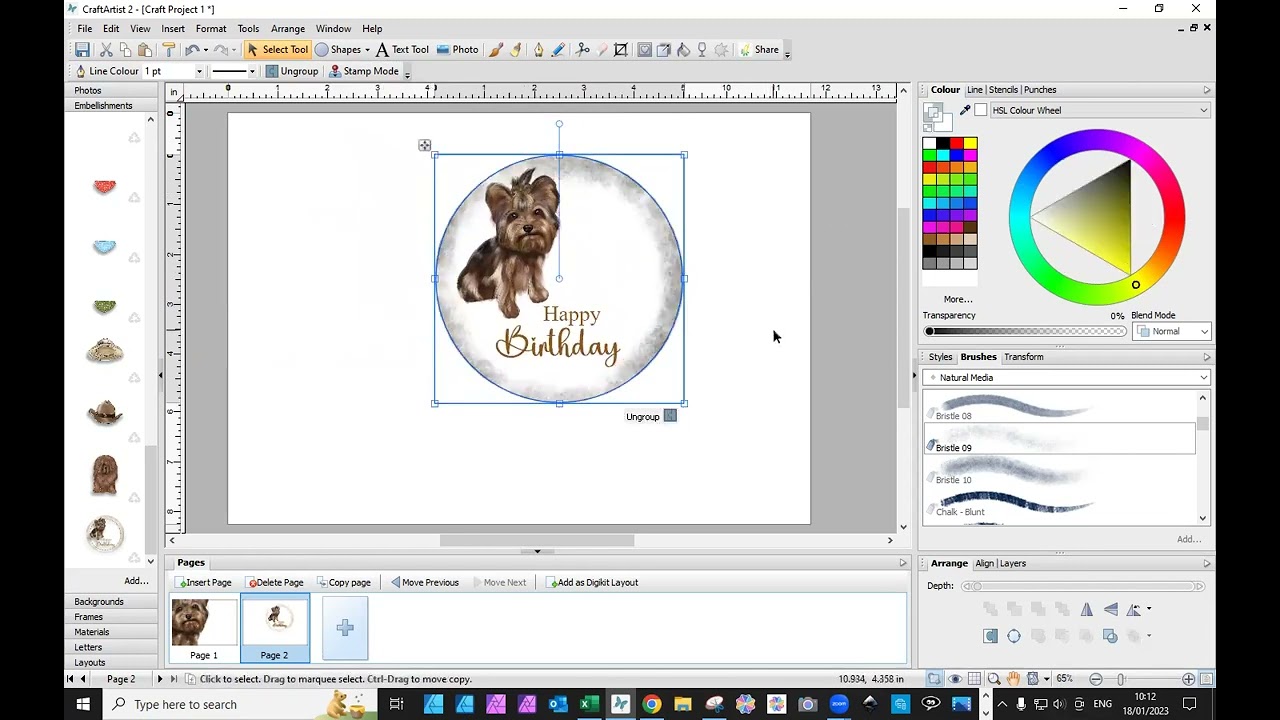Viewport: 1280px width, 720px height.
Task: Open the Arrange menu
Action: [x=287, y=29]
